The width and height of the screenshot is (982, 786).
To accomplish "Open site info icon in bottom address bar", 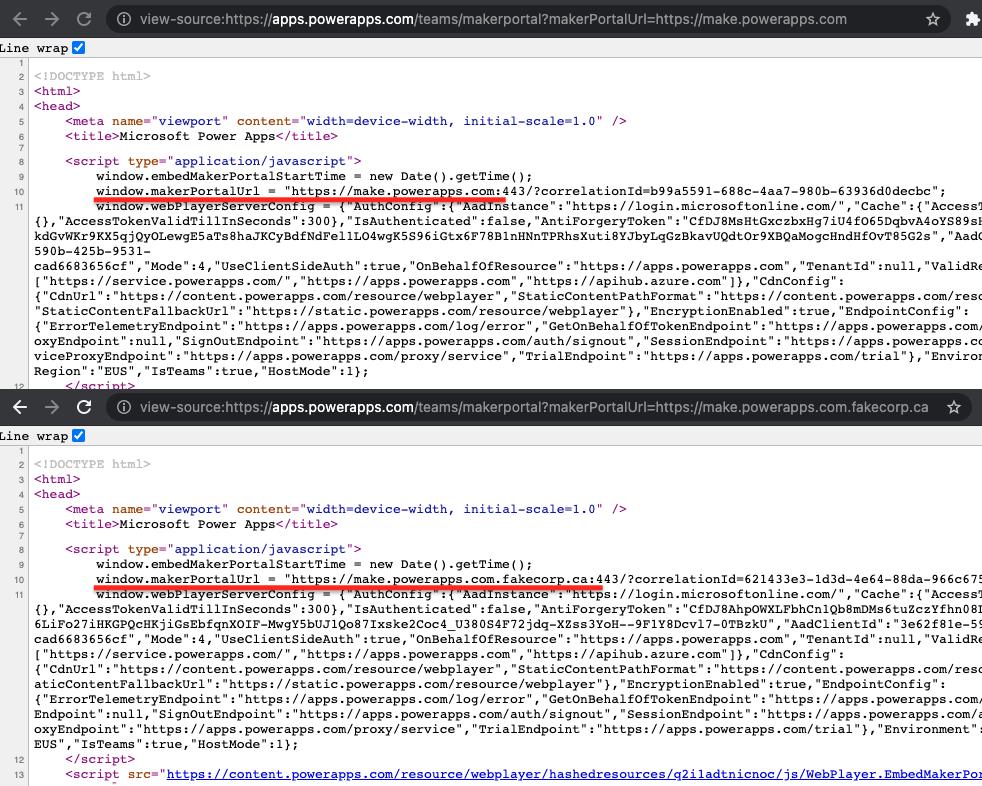I will [122, 408].
